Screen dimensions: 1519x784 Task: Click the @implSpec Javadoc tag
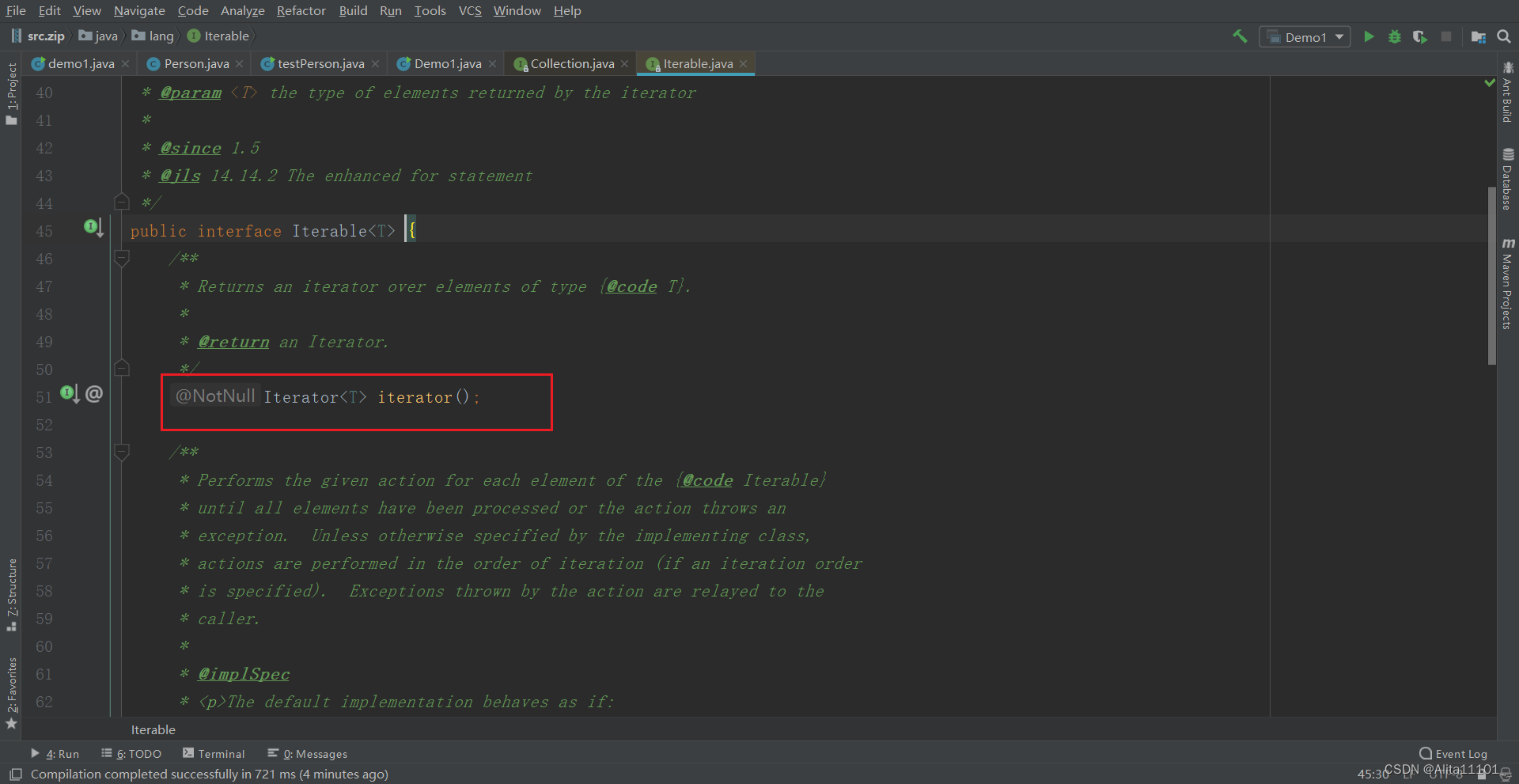[244, 674]
